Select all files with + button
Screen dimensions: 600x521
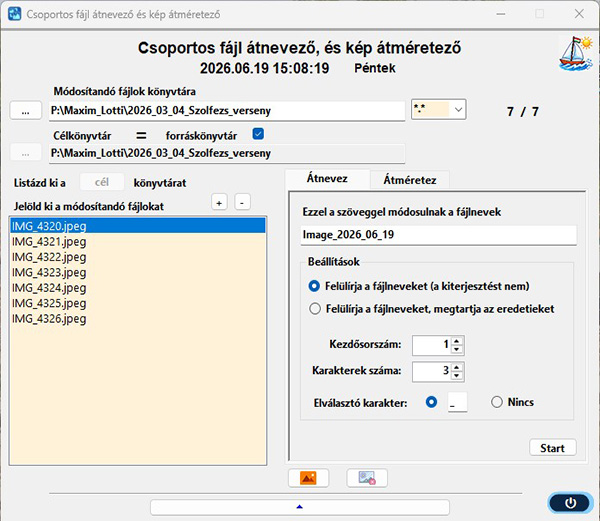pos(219,203)
